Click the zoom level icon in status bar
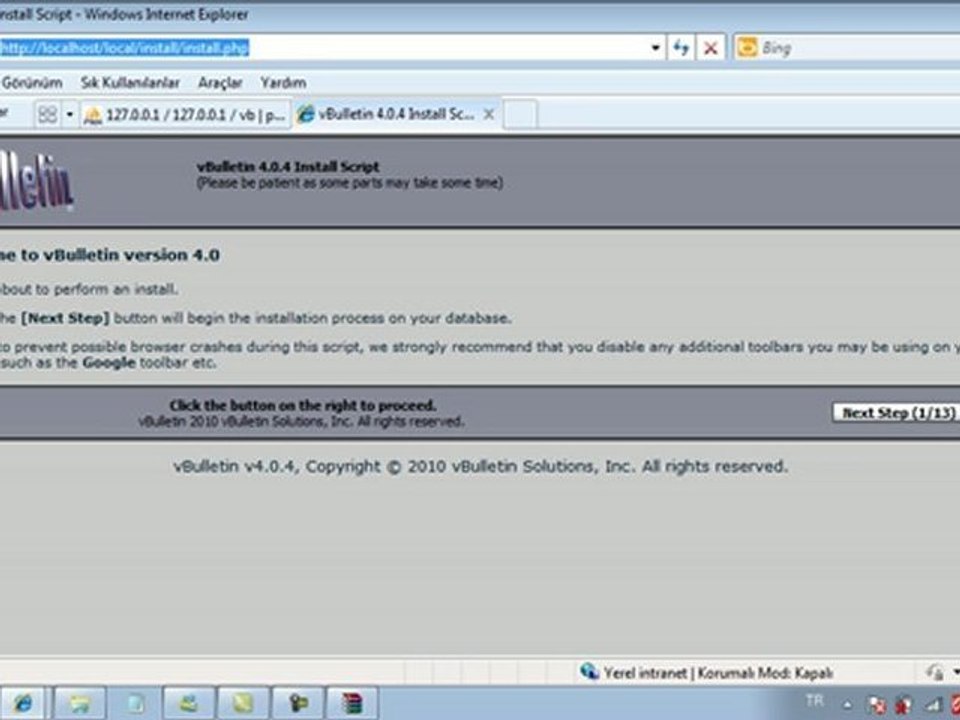This screenshot has height=720, width=960. (x=934, y=672)
